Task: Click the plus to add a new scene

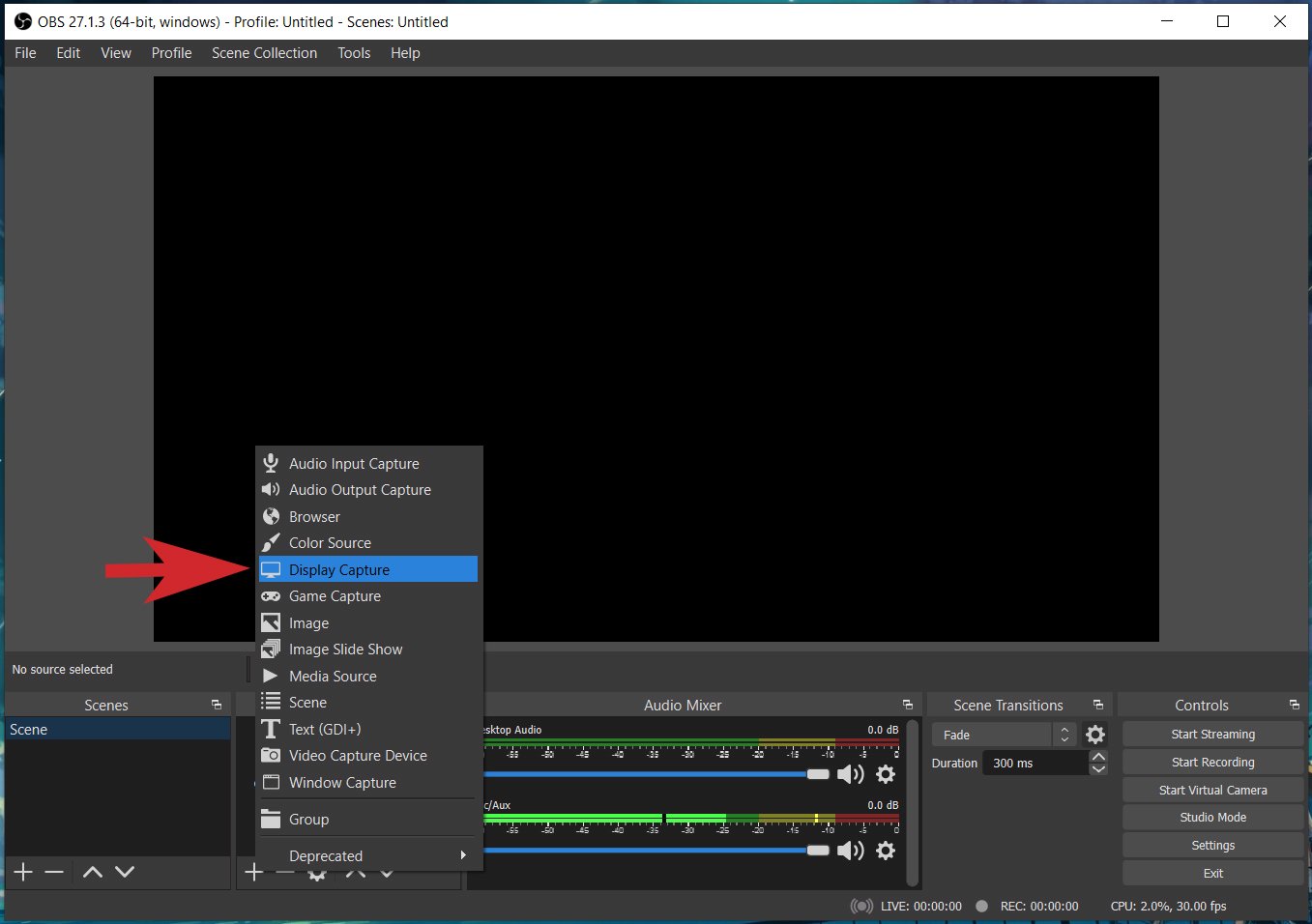Action: (x=22, y=872)
